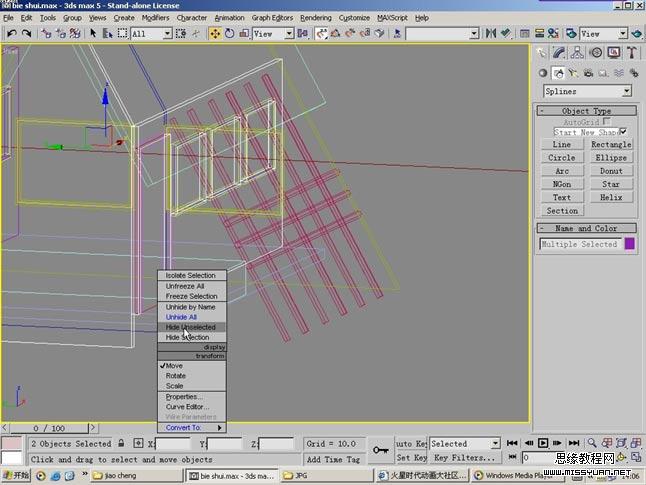The image size is (646, 485).
Task: Click the Align tool icon
Action: tap(506, 33)
